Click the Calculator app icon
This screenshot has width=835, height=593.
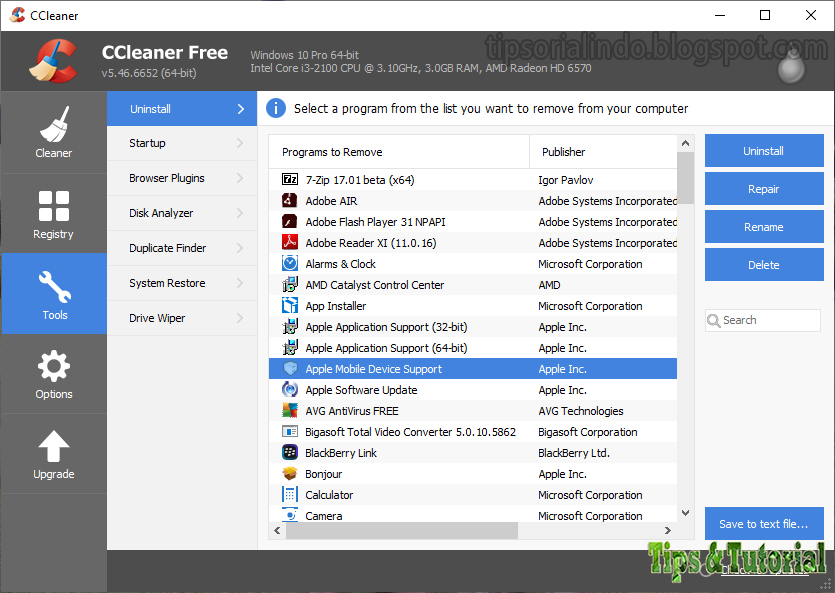point(290,495)
